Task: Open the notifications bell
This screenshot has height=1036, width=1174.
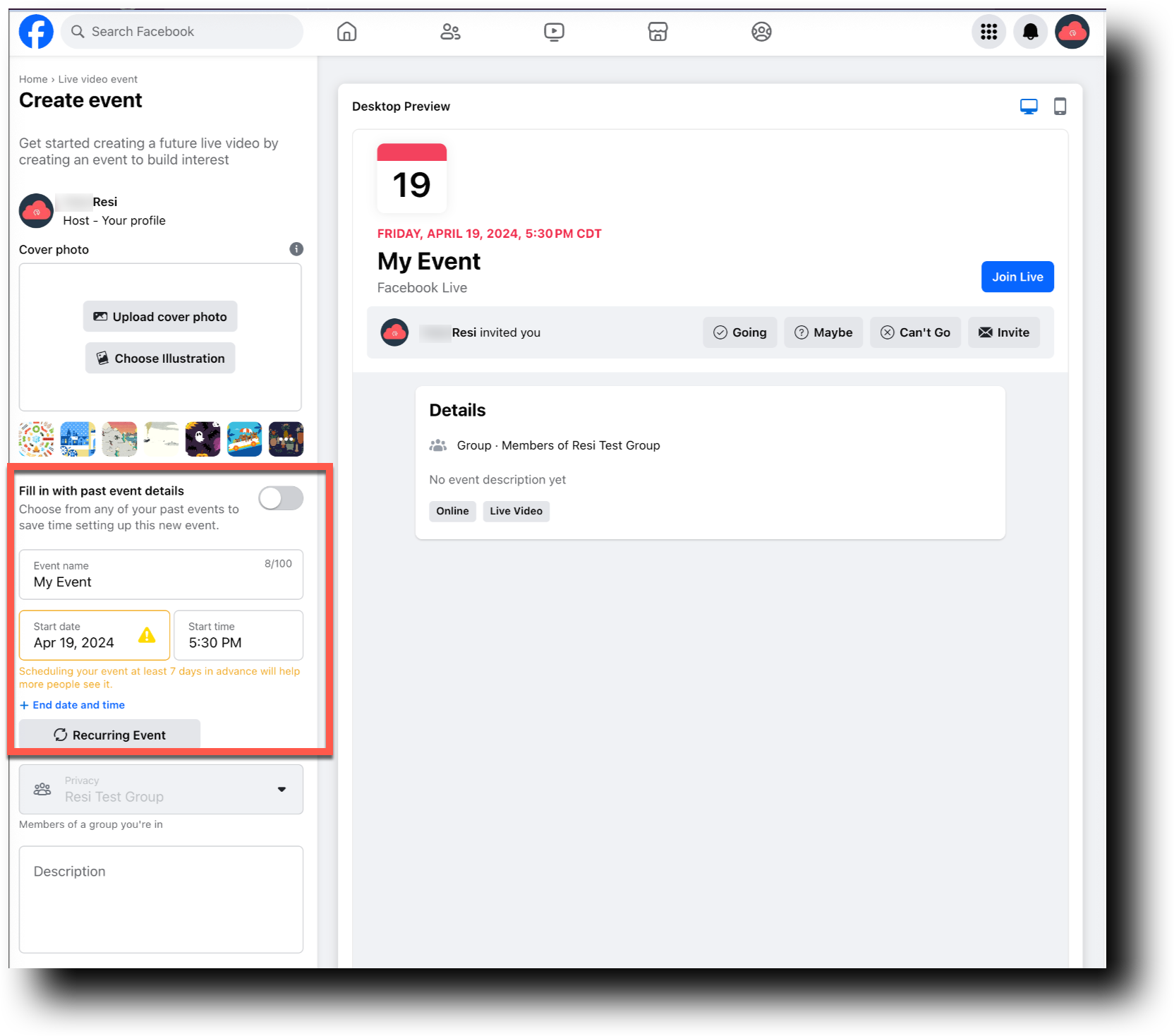Action: click(x=1030, y=31)
